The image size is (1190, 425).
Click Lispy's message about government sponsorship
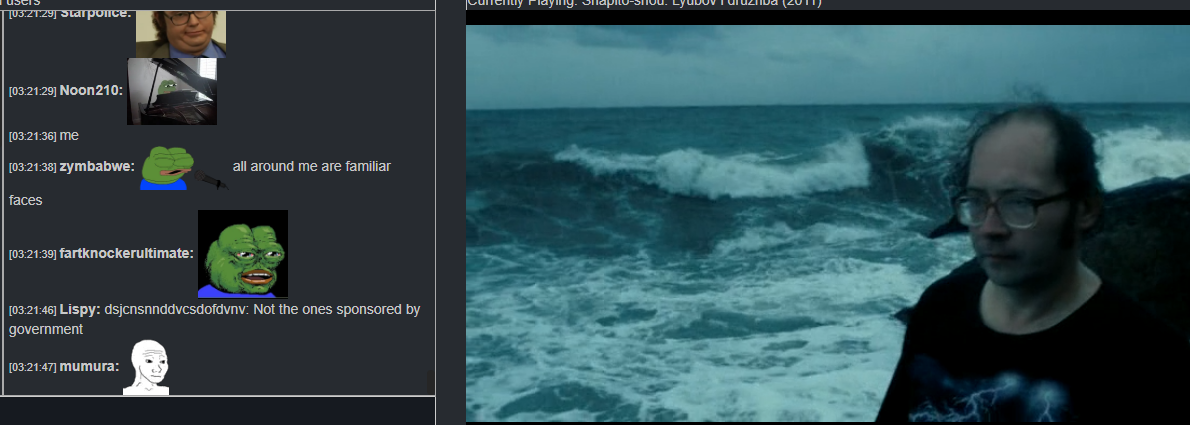[x=215, y=320]
